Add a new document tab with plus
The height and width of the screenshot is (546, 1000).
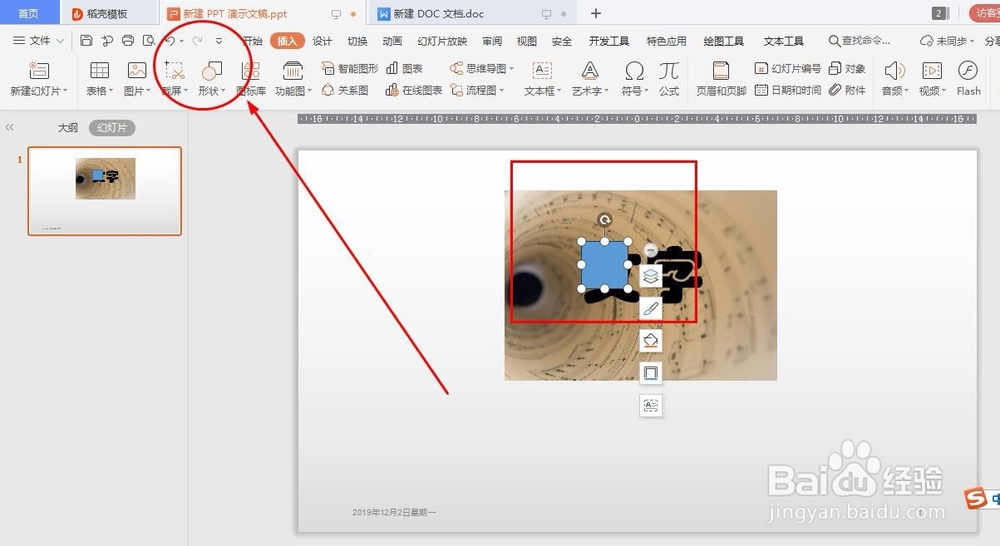click(596, 13)
